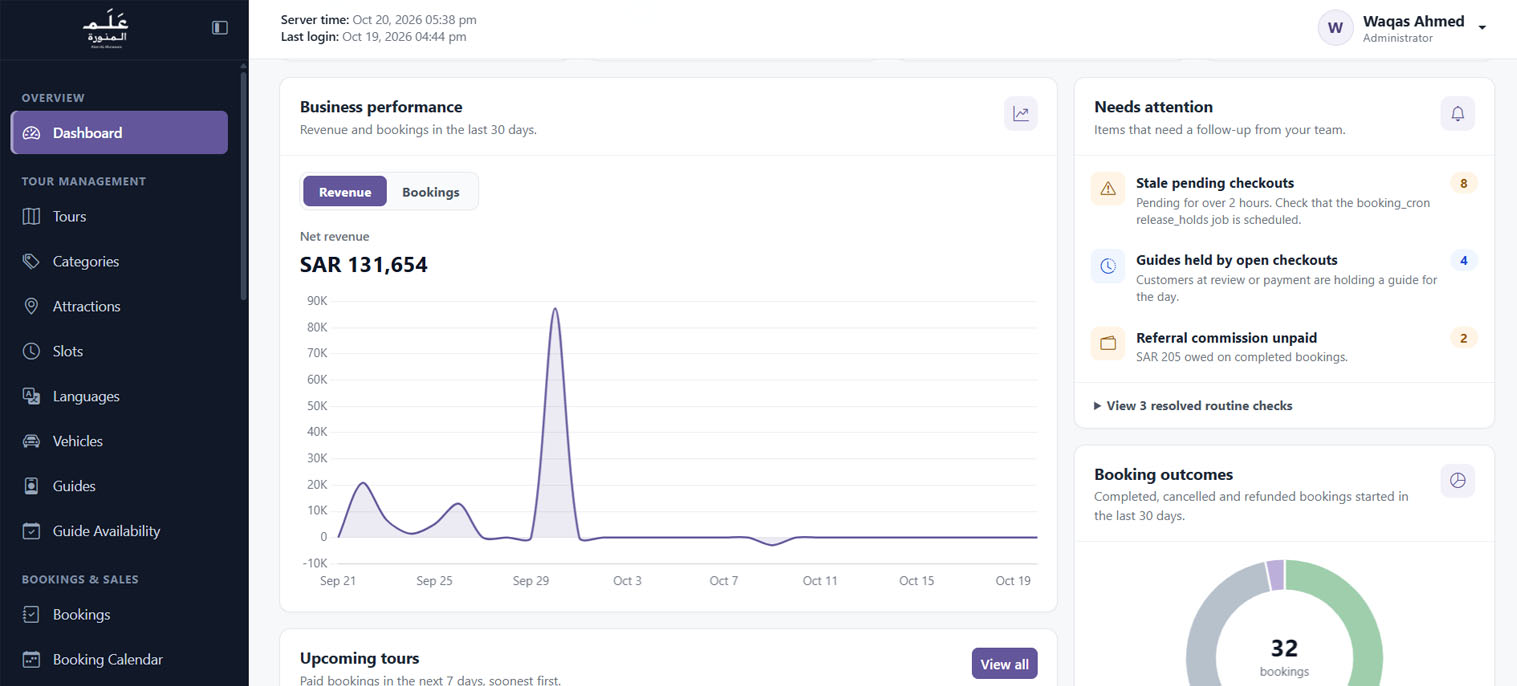Go to Vehicles
Viewport: 1517px width, 686px height.
pos(119,441)
